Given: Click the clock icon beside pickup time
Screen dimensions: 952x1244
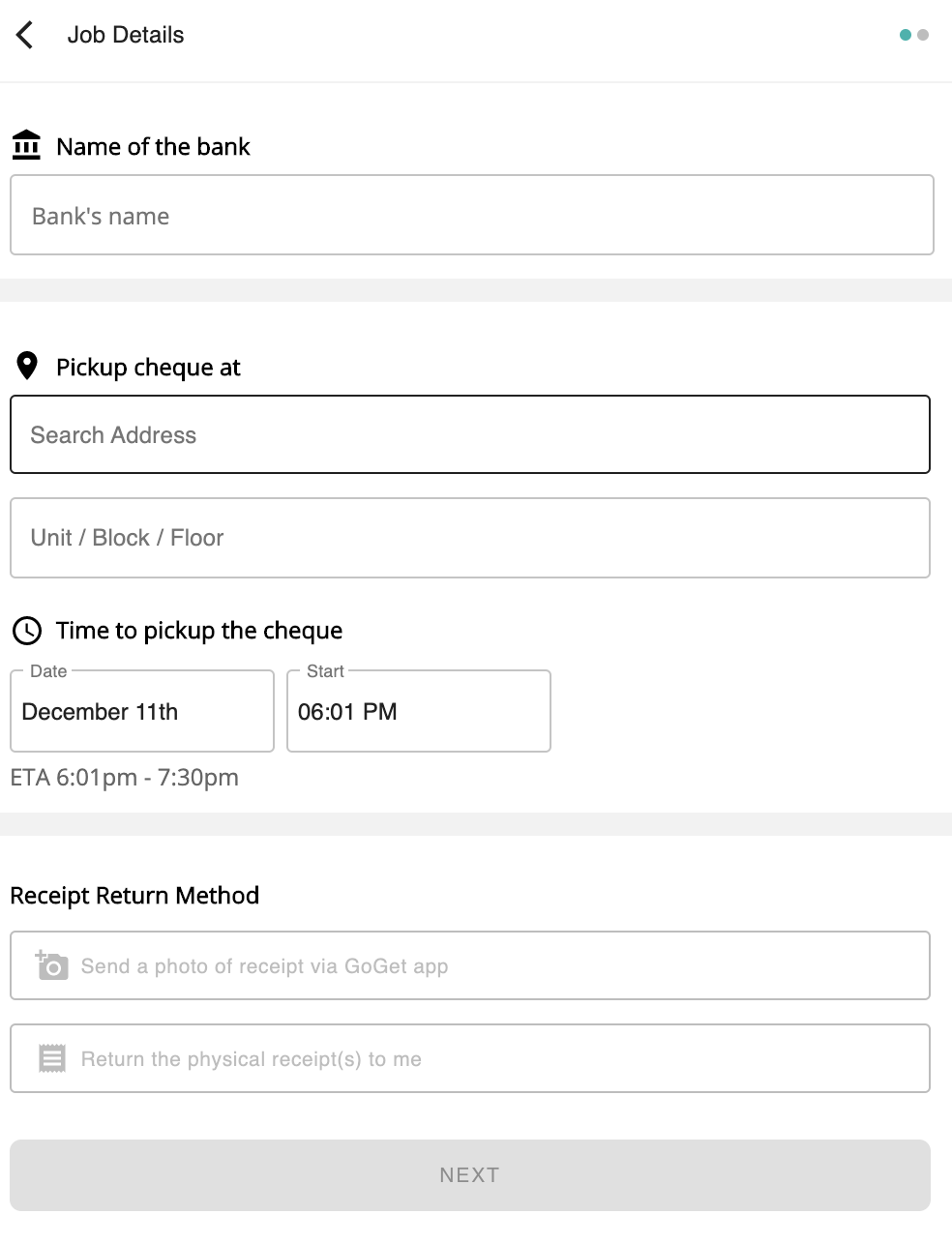Looking at the screenshot, I should point(26,631).
